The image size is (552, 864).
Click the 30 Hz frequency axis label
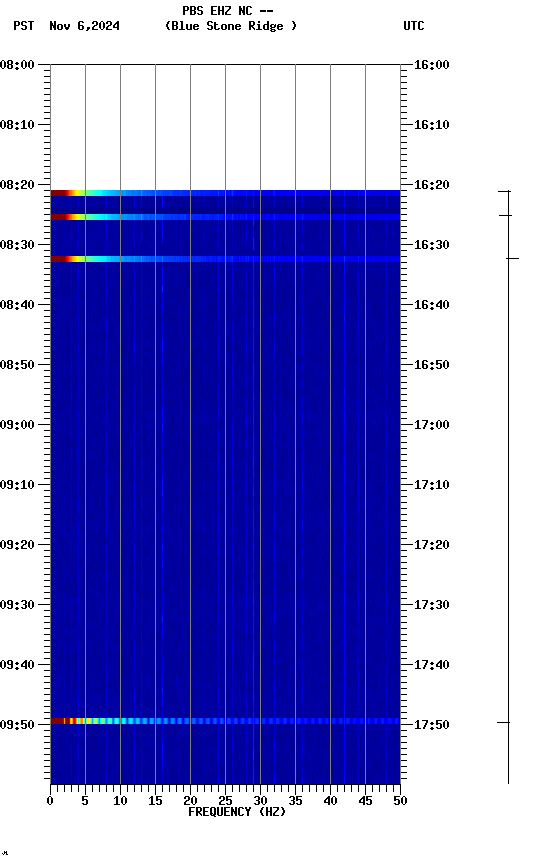tap(260, 801)
